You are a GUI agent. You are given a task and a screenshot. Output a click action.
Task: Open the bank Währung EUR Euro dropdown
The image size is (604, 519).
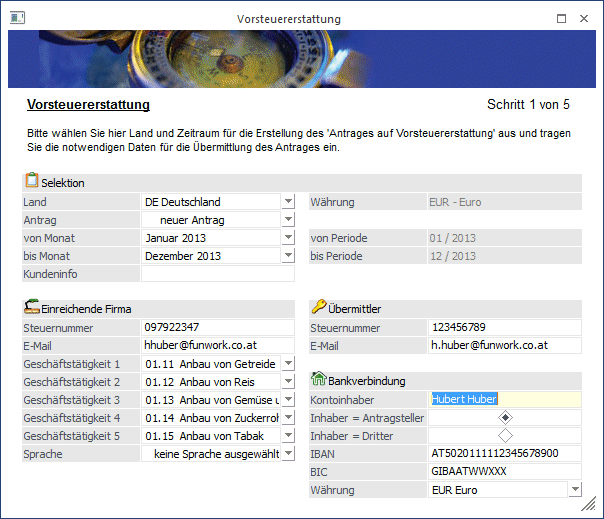[574, 490]
